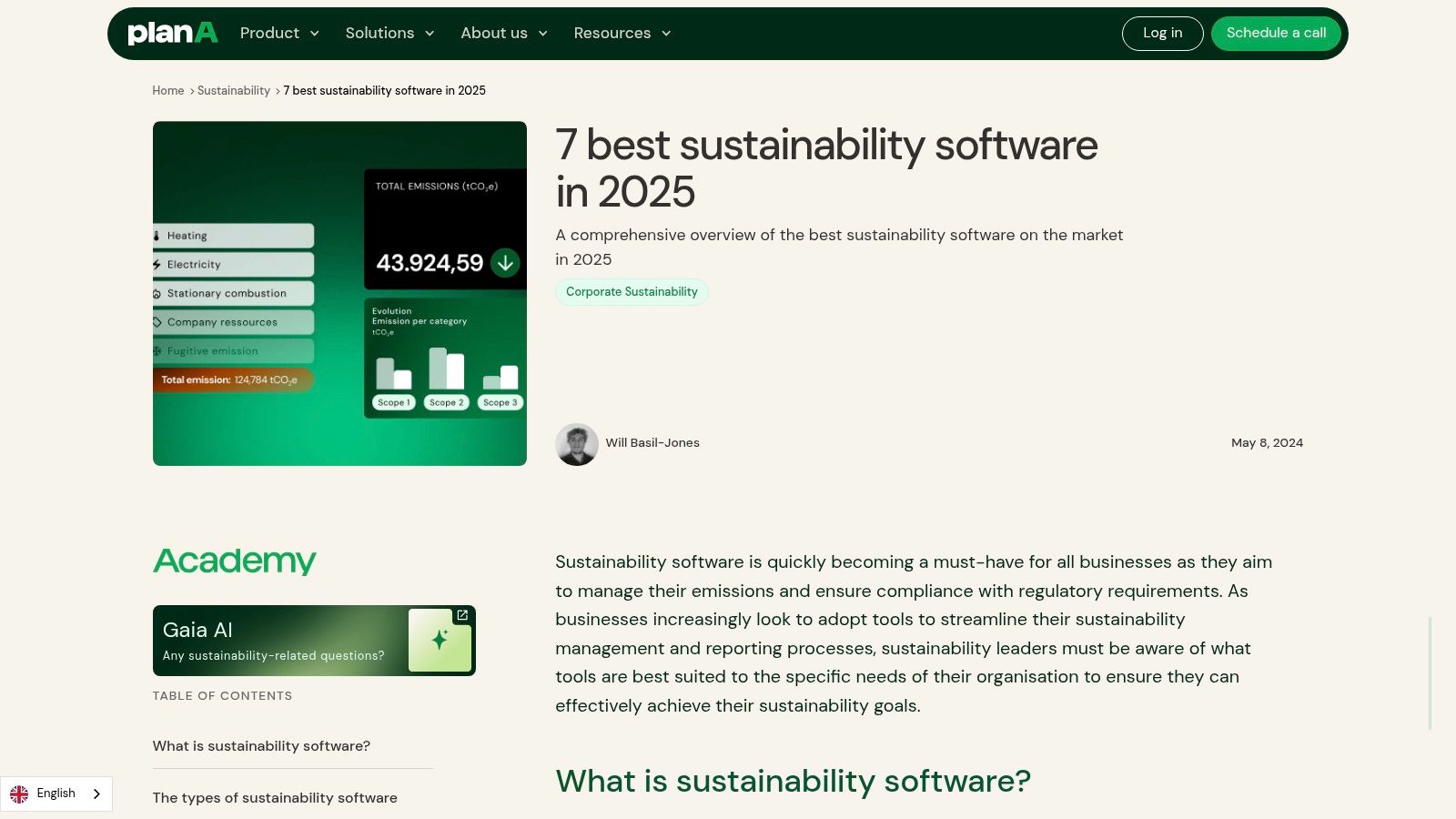Viewport: 1456px width, 819px height.
Task: Open author name Will Basil-Jones
Action: (652, 443)
